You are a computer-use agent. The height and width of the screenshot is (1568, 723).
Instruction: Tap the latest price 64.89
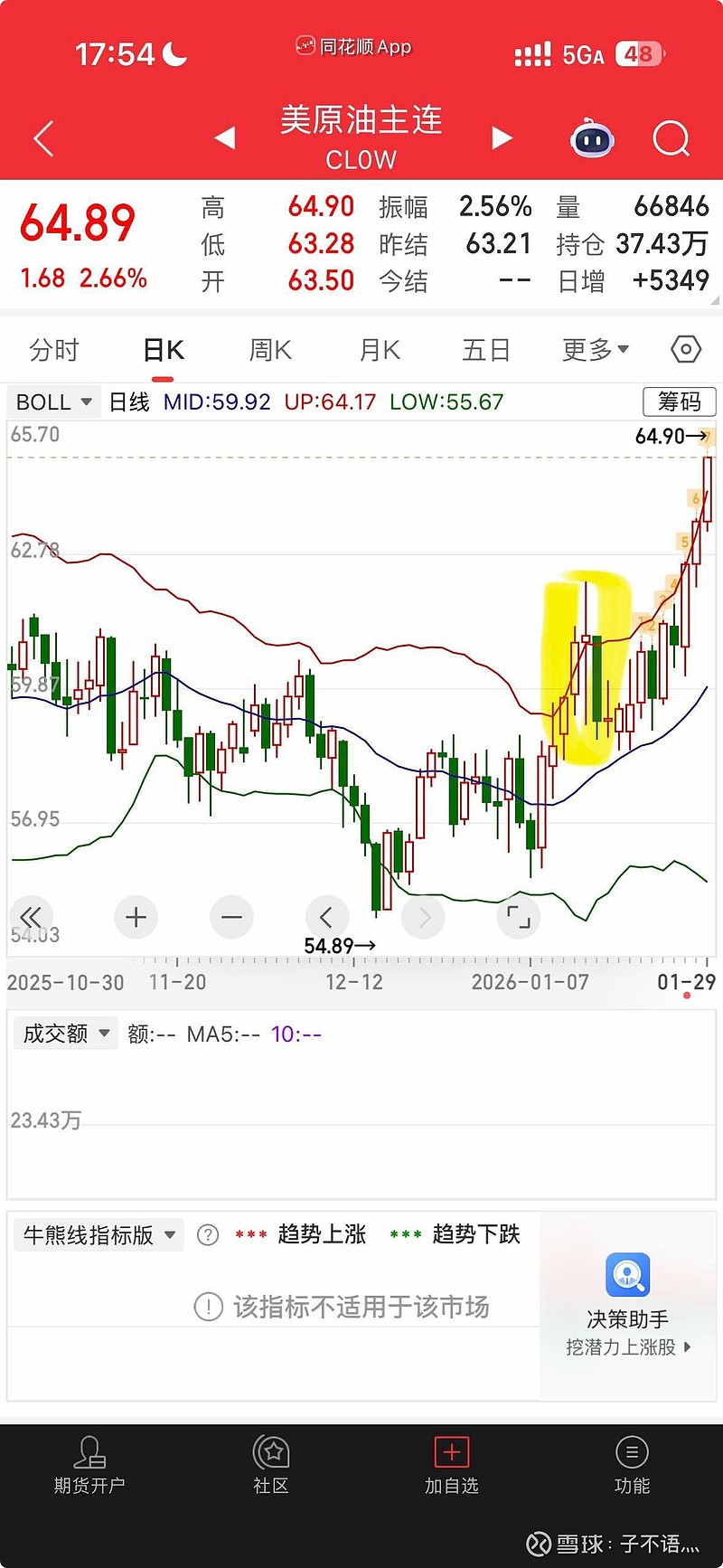click(x=78, y=223)
